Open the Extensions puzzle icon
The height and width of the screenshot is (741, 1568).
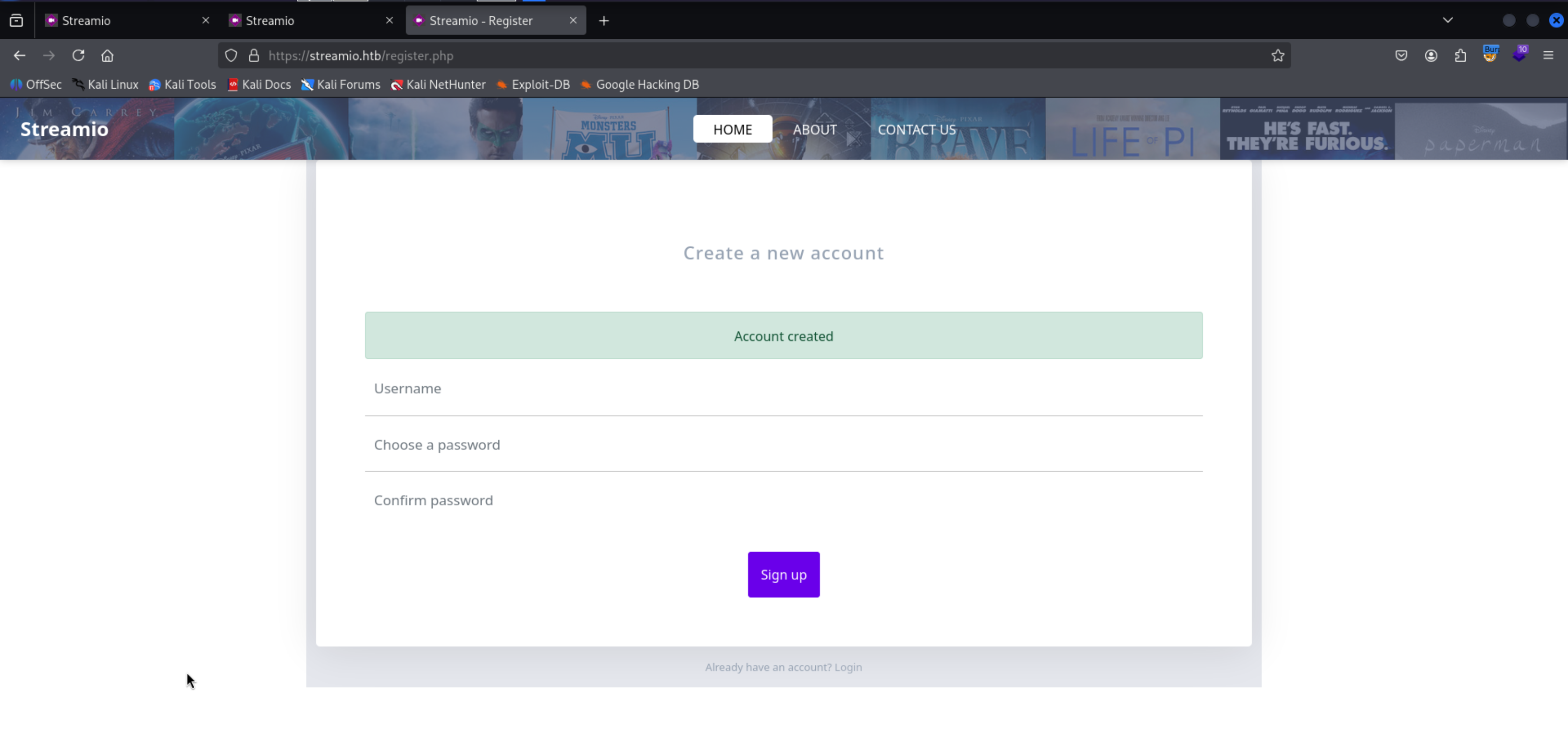coord(1460,56)
